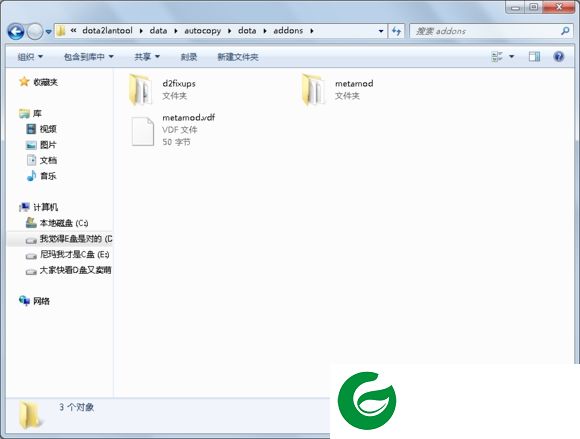Click the 库 library icon
The width and height of the screenshot is (580, 439).
point(24,114)
